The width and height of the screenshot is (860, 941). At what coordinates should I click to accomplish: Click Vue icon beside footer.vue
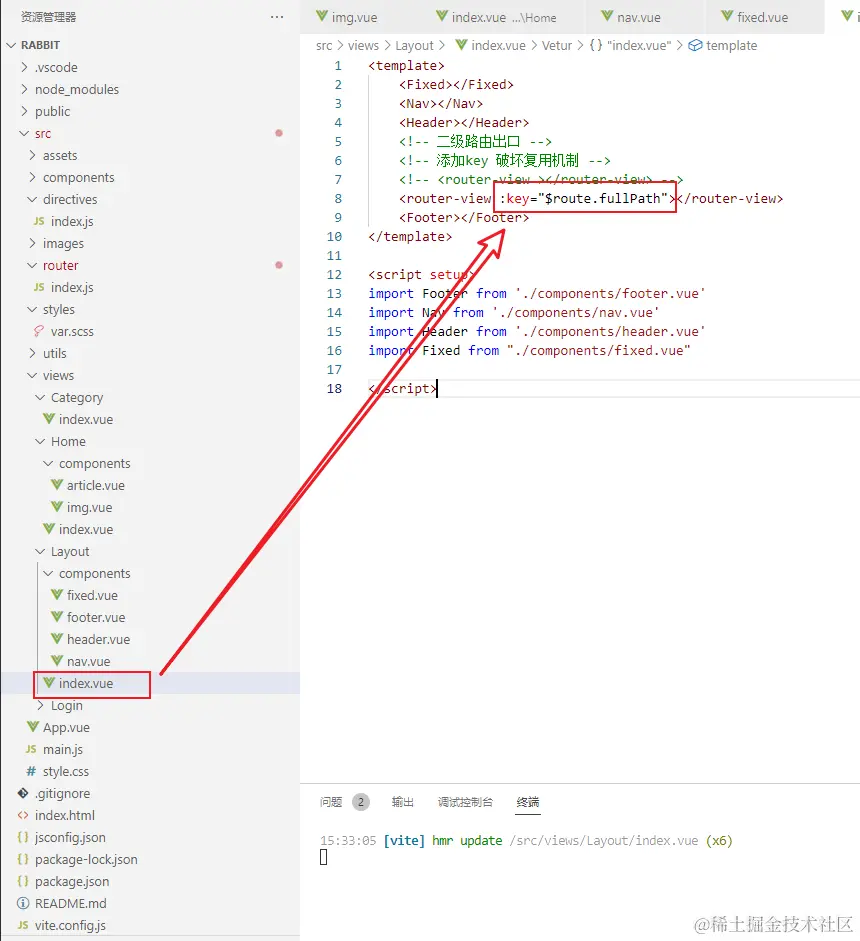pyautogui.click(x=57, y=617)
